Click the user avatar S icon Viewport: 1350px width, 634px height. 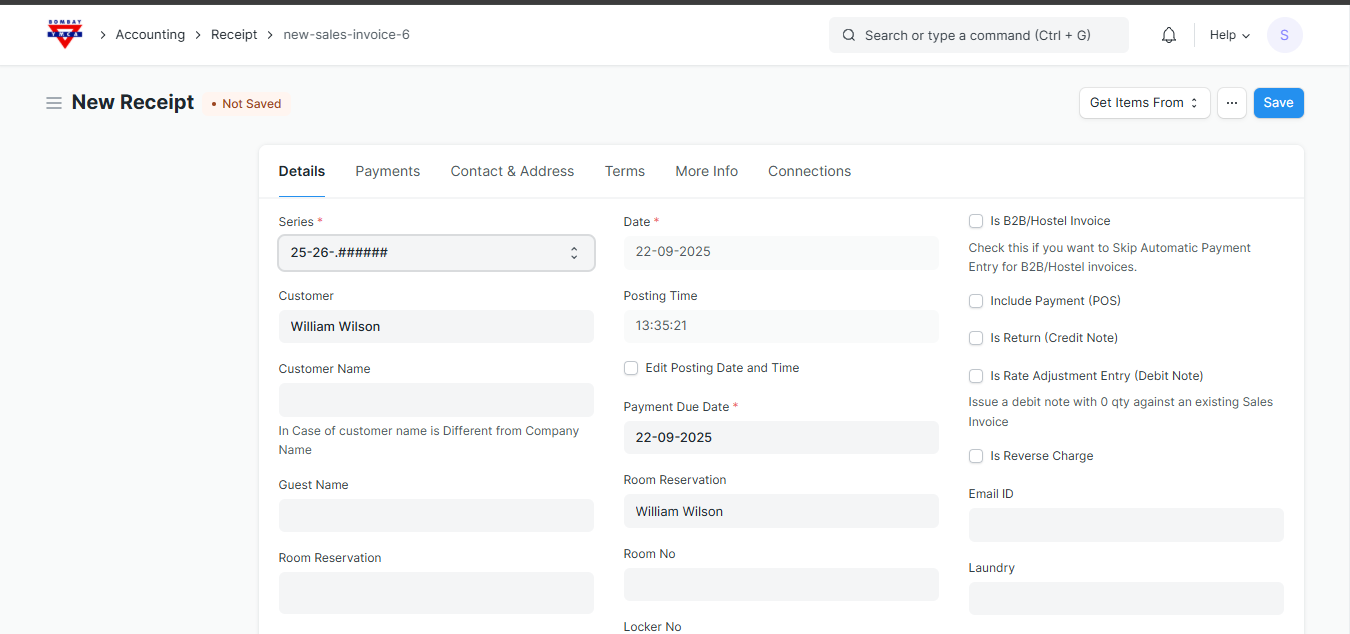1284,35
